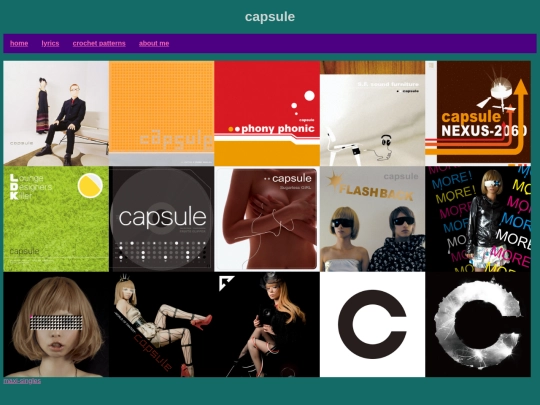Select the orange dotted capsule album cover
This screenshot has height=405, width=540.
click(x=162, y=113)
